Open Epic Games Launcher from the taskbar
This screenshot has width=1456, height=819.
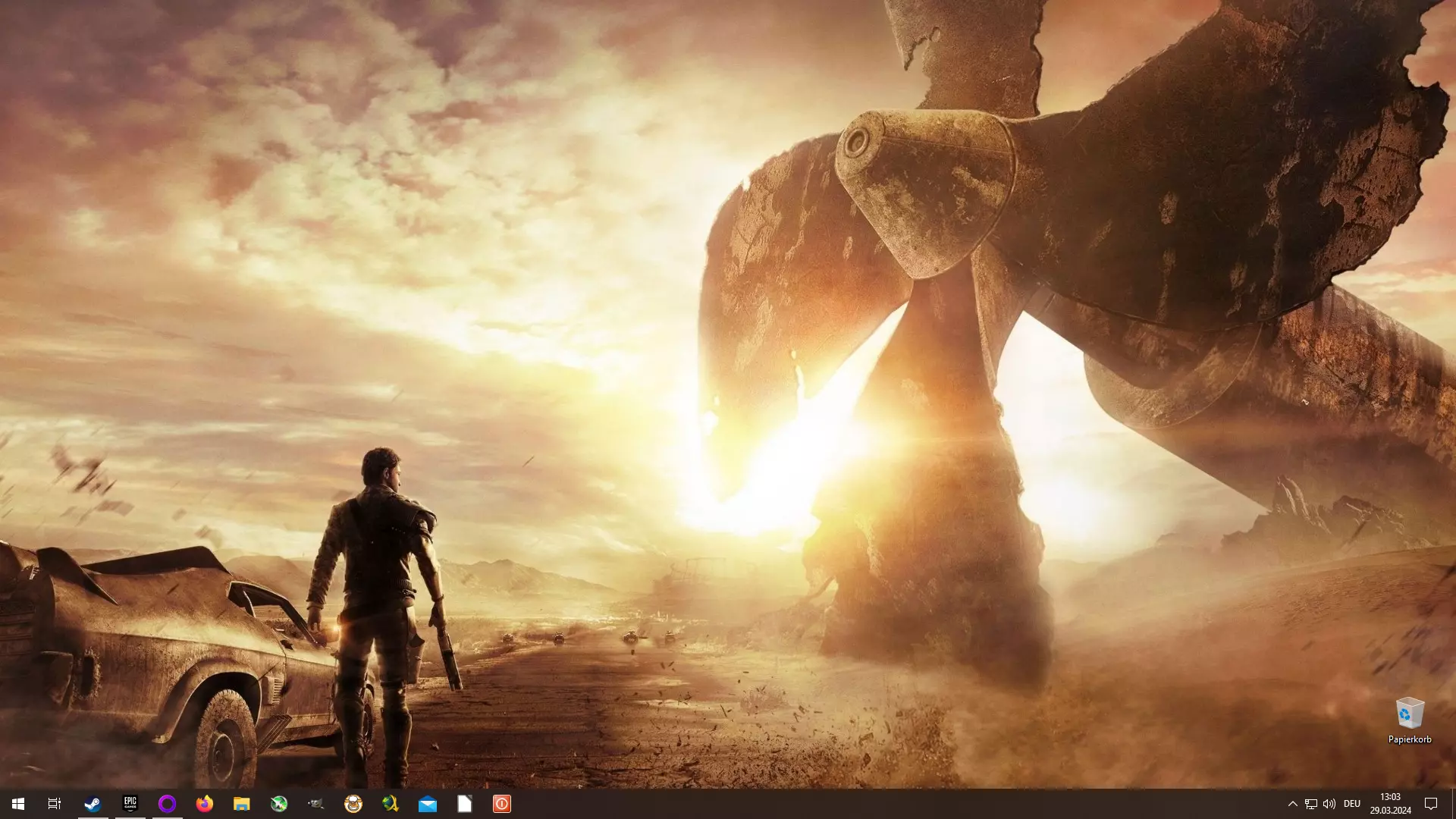tap(130, 804)
